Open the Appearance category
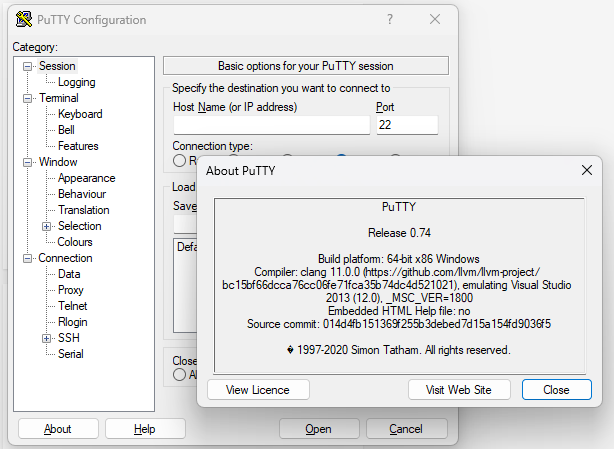 point(87,178)
